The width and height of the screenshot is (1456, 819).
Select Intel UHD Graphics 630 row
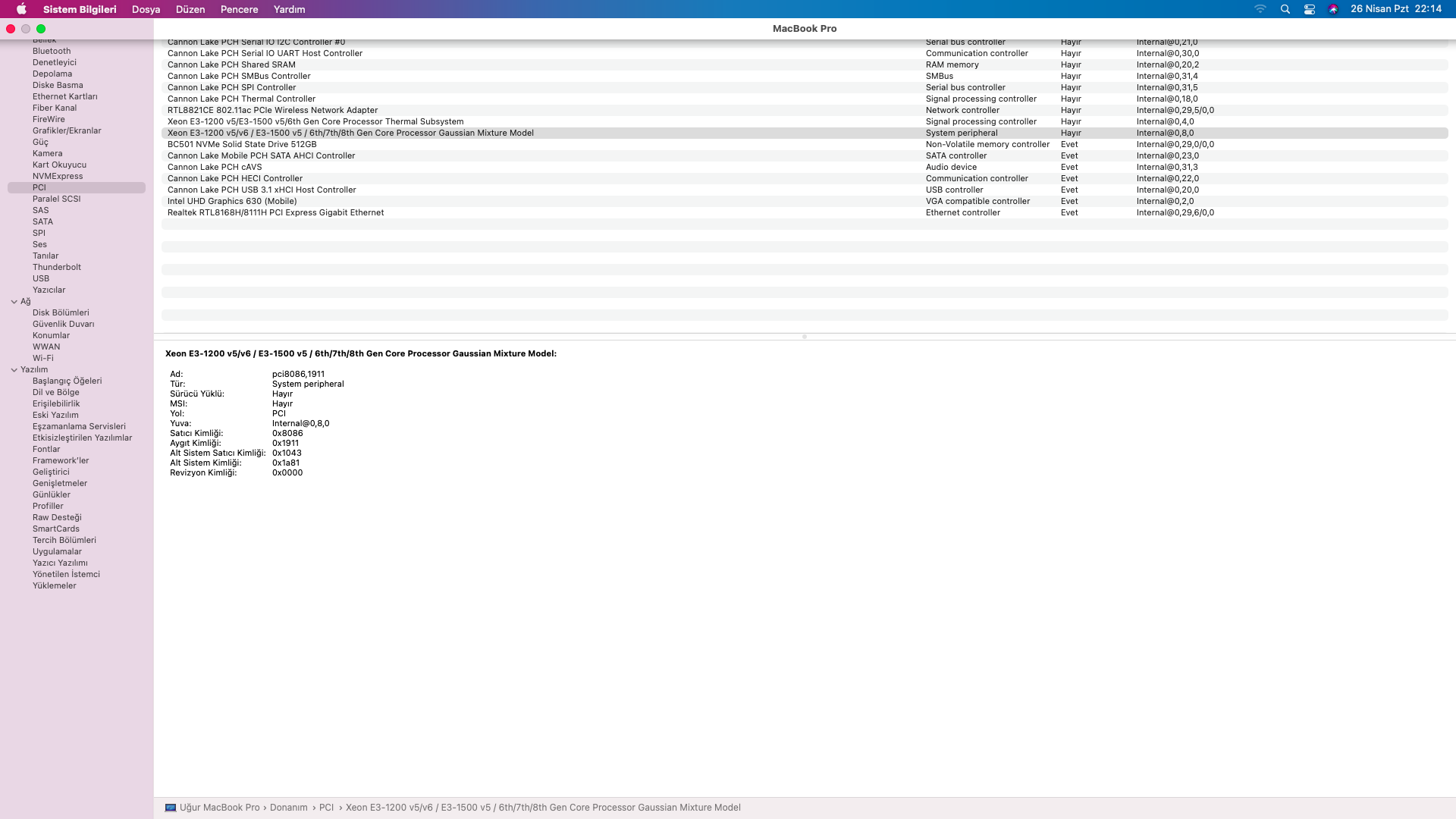(x=232, y=201)
